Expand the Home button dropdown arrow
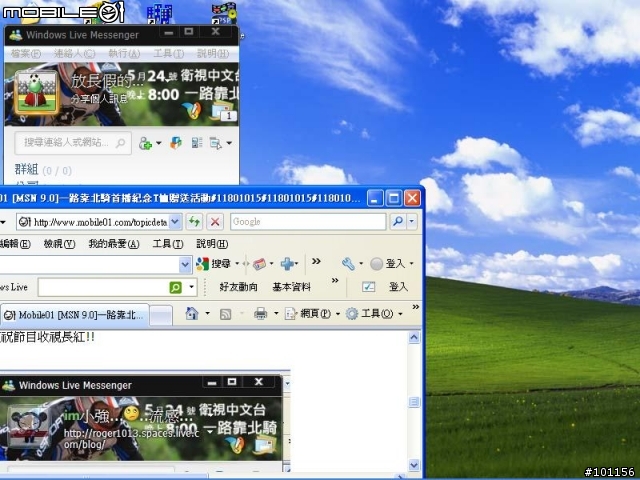 207,313
